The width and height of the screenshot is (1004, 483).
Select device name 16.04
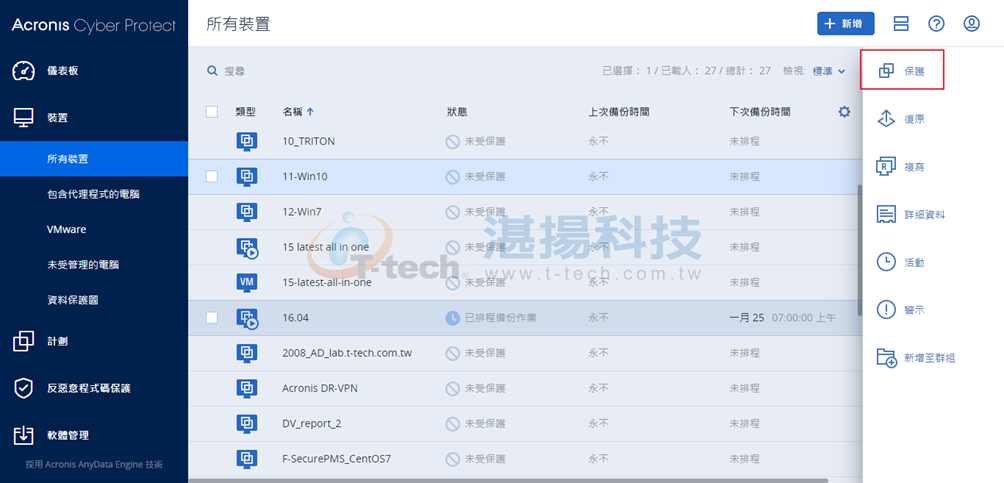[295, 317]
